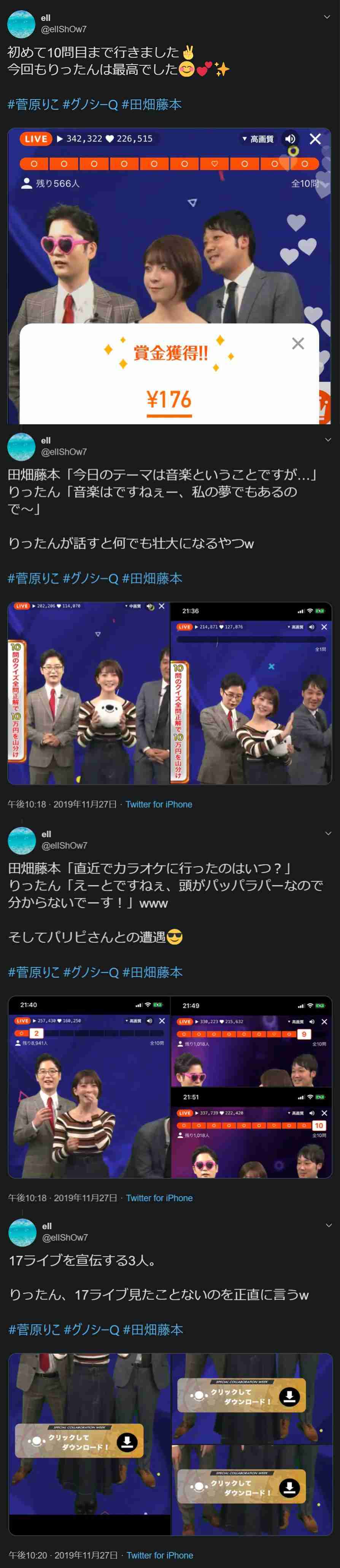
Task: Open ell's avatar on the カラオケ tweet
Action: 22,841
